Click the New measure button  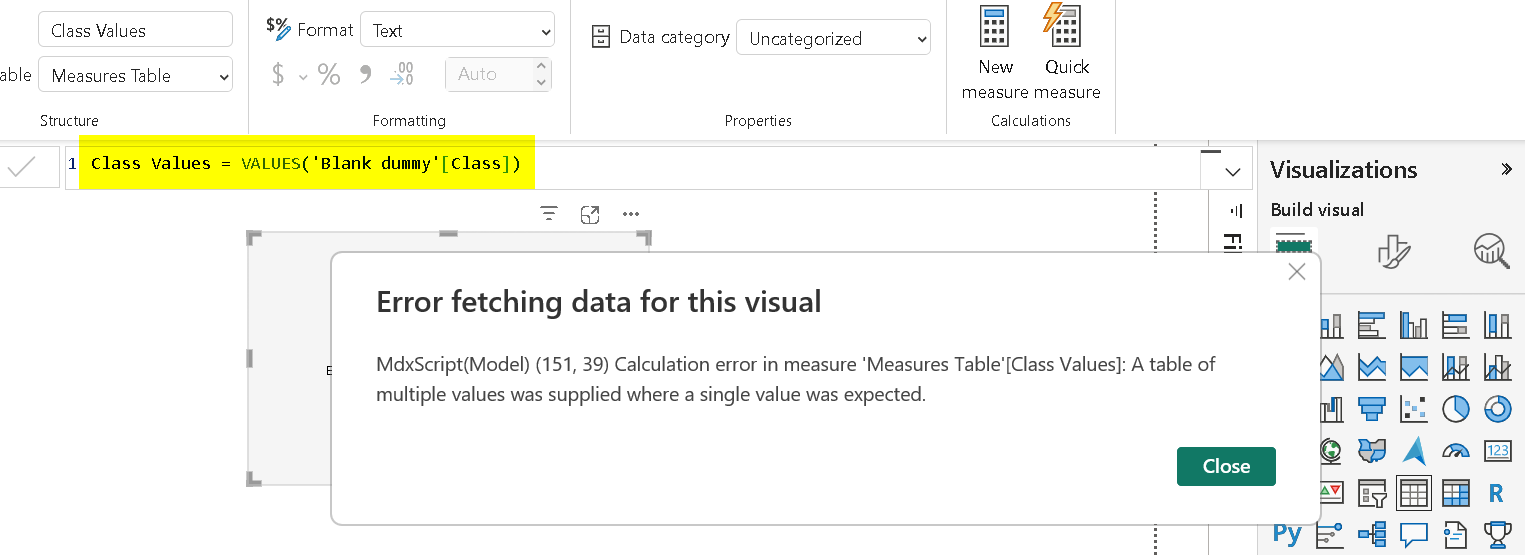pos(994,52)
